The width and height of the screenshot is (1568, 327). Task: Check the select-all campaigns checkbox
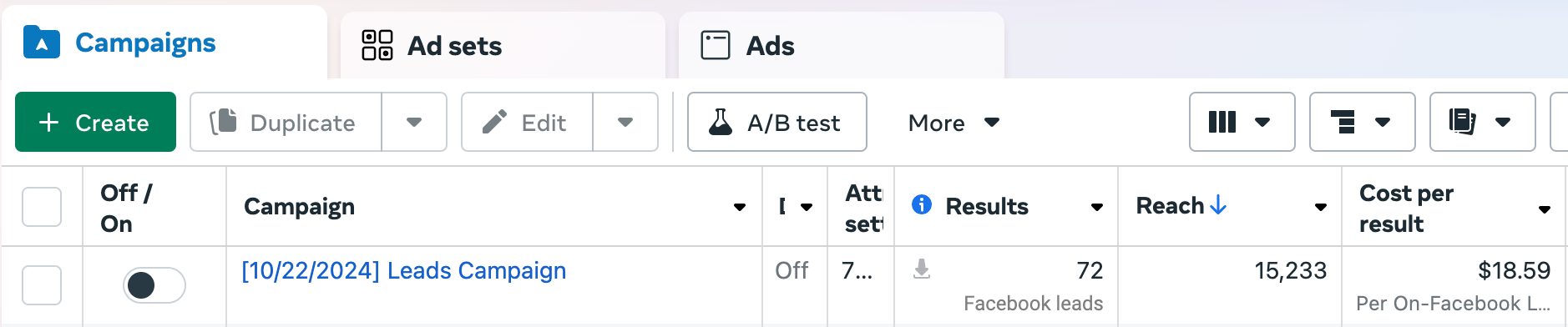click(x=42, y=207)
